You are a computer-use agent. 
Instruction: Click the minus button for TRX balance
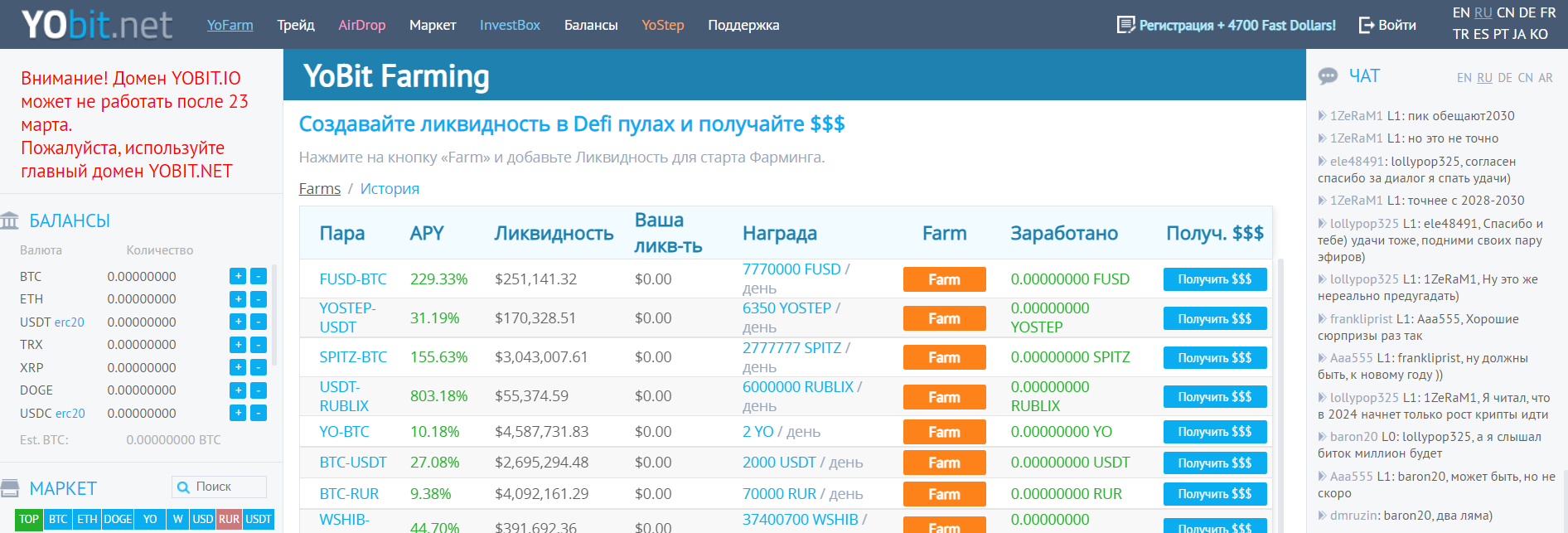259,345
